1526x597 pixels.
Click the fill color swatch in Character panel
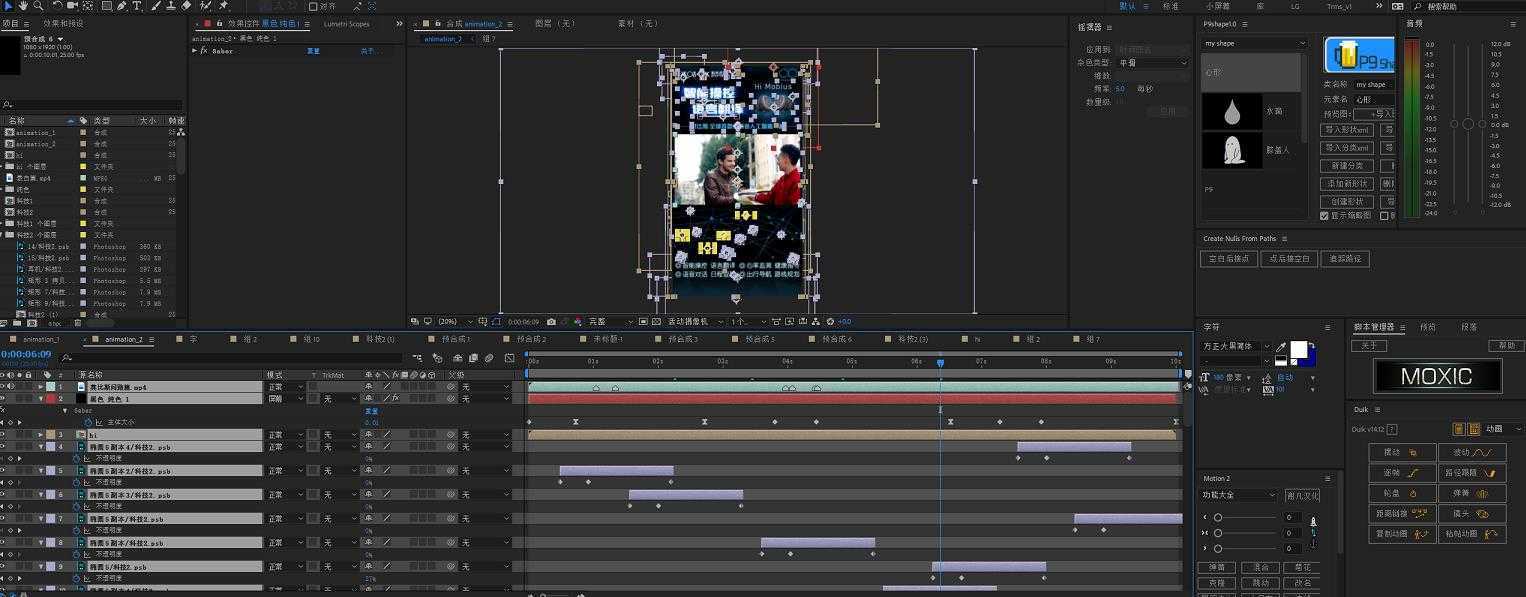1298,349
